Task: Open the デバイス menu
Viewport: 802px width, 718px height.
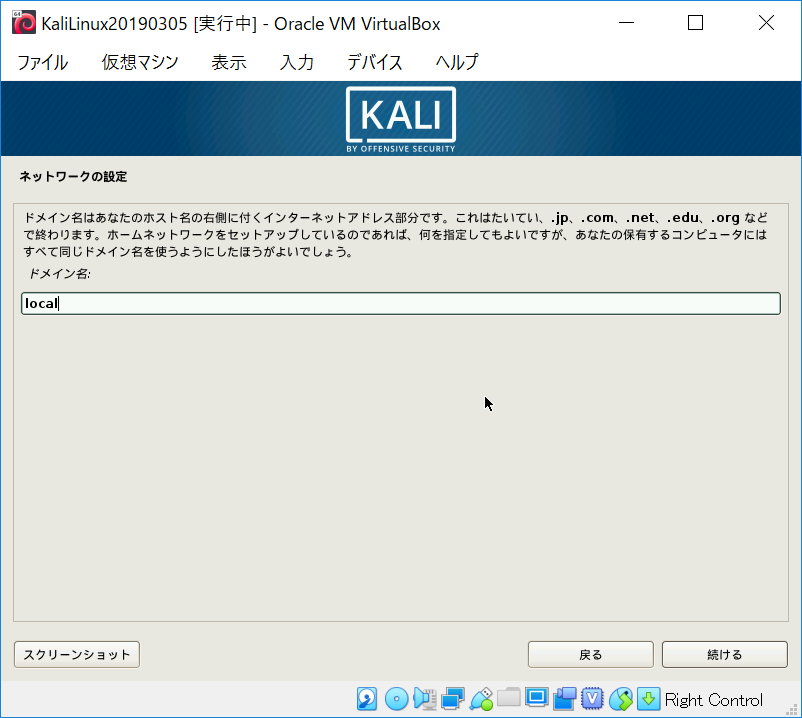Action: (x=374, y=62)
